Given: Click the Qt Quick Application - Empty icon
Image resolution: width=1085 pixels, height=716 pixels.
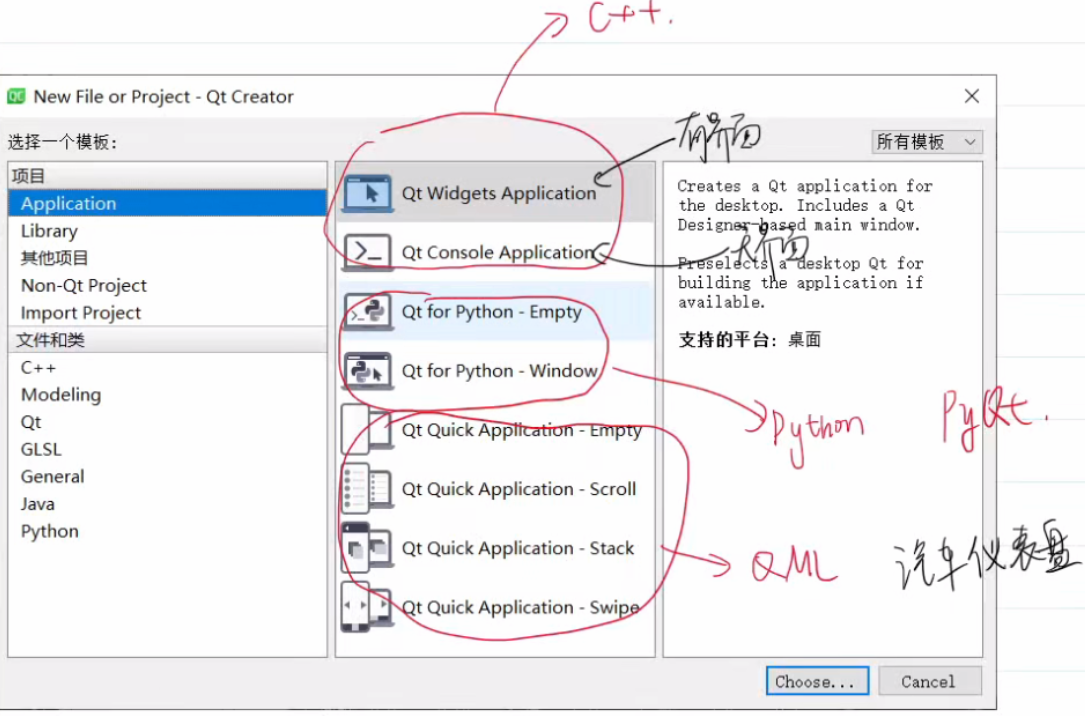Looking at the screenshot, I should click(367, 430).
